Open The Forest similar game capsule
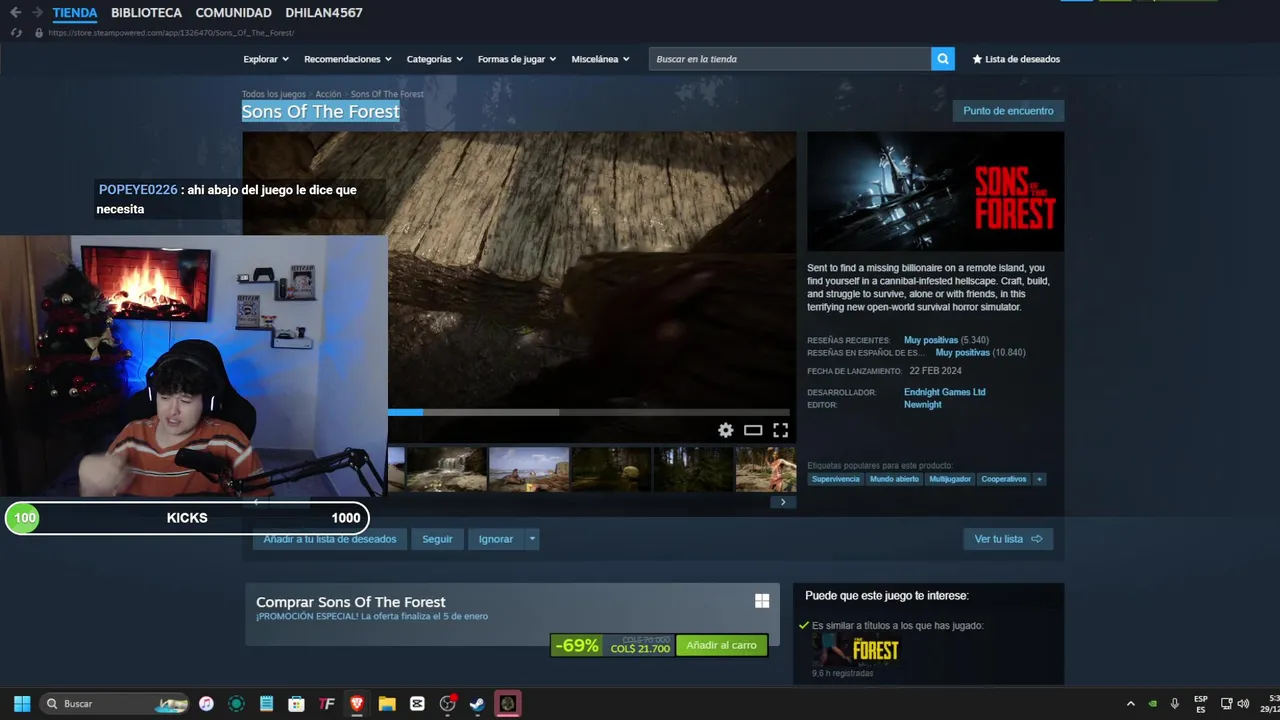This screenshot has width=1280, height=720. pyautogui.click(x=856, y=650)
